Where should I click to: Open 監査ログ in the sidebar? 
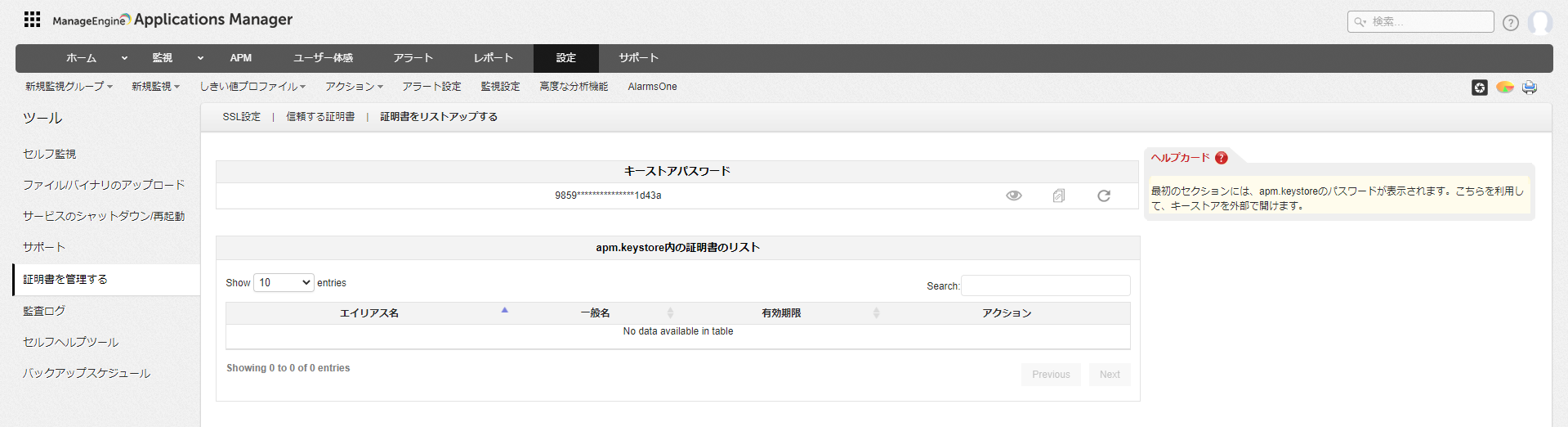[44, 311]
